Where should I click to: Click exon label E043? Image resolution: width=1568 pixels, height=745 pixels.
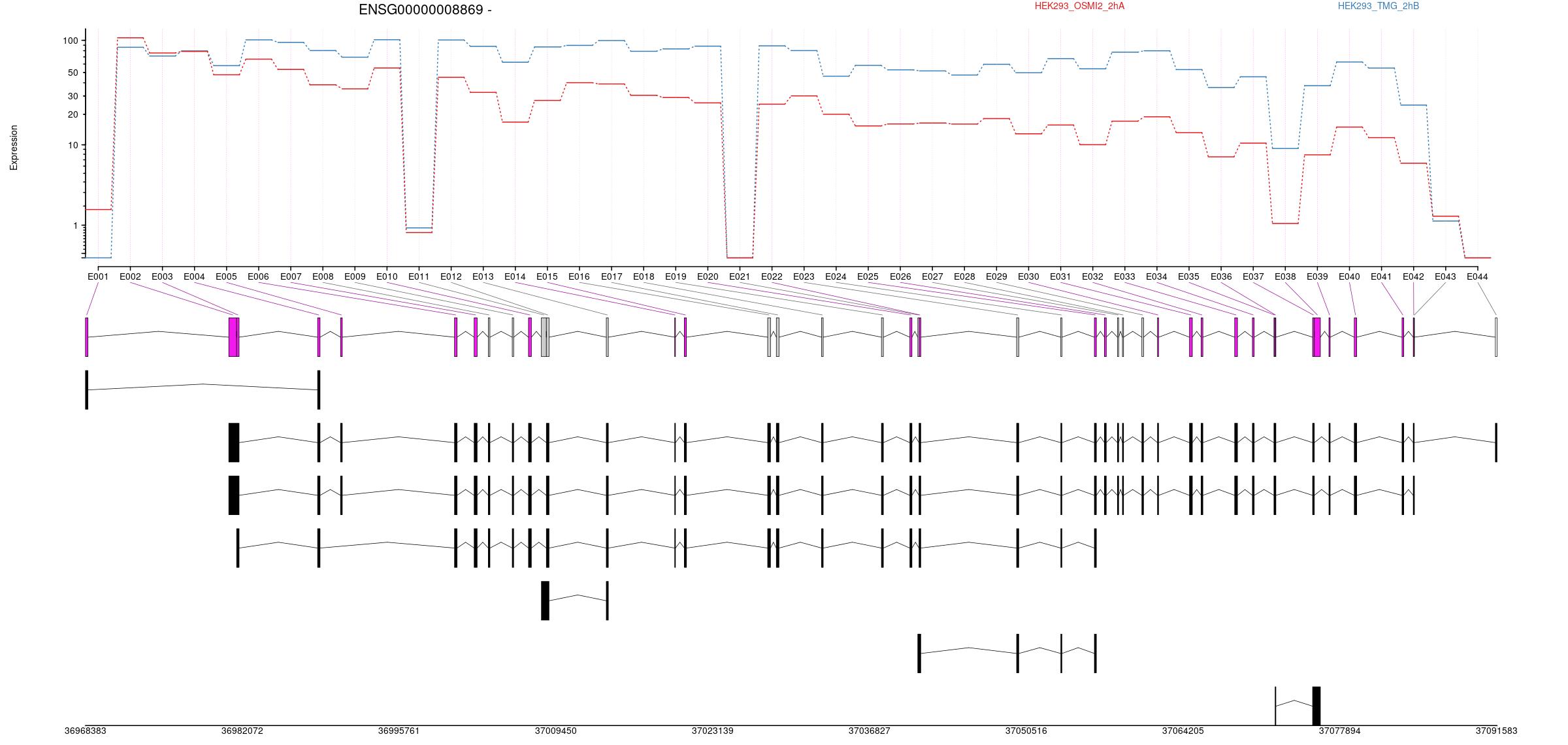pos(1445,276)
